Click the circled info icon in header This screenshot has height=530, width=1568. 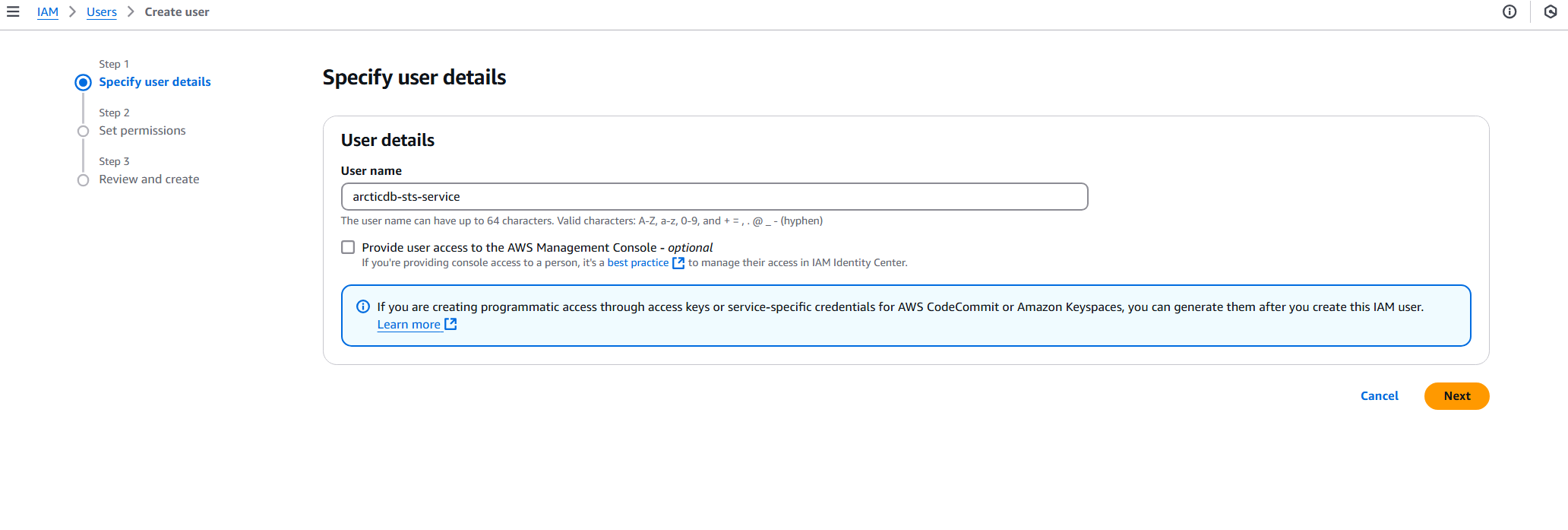click(x=1510, y=12)
